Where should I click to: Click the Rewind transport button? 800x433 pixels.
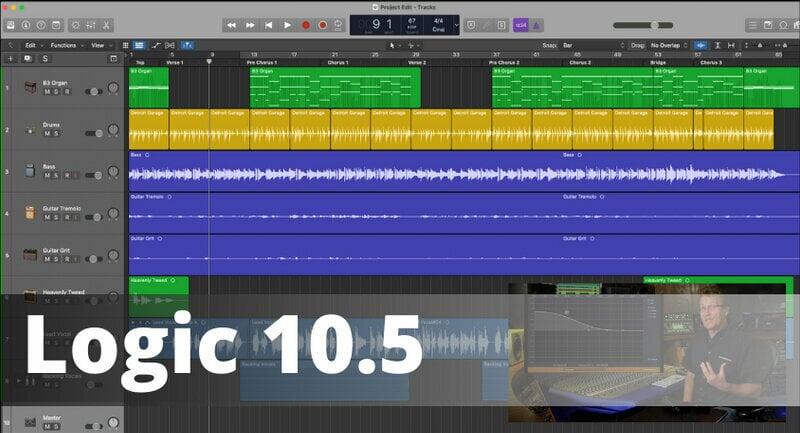coord(232,24)
